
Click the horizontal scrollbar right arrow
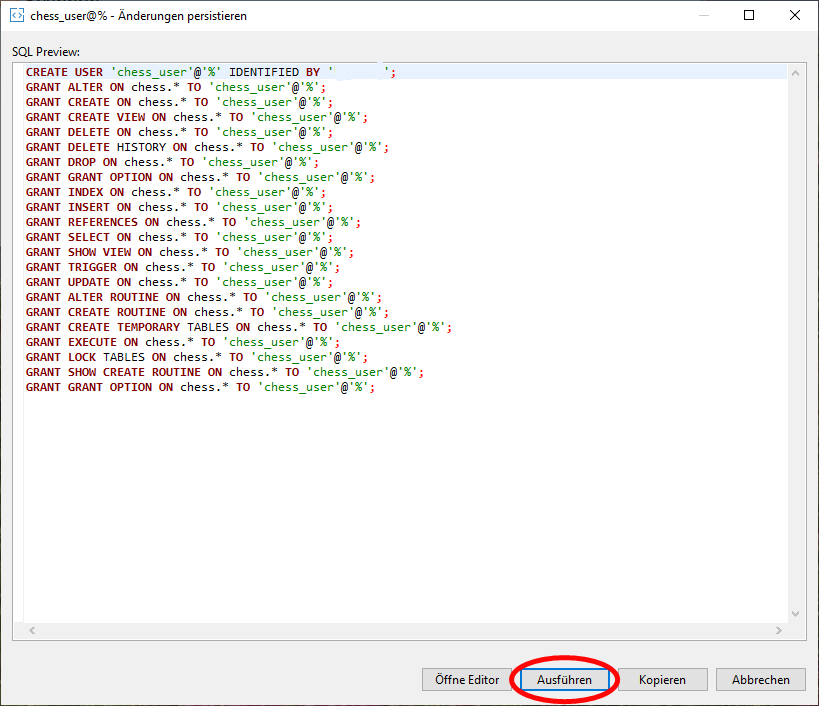tap(779, 631)
